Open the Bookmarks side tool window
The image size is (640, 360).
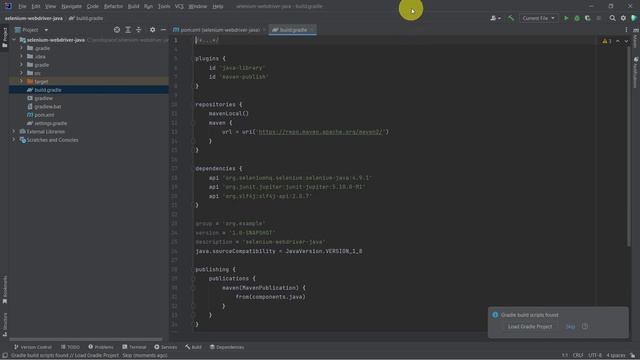click(x=4, y=289)
